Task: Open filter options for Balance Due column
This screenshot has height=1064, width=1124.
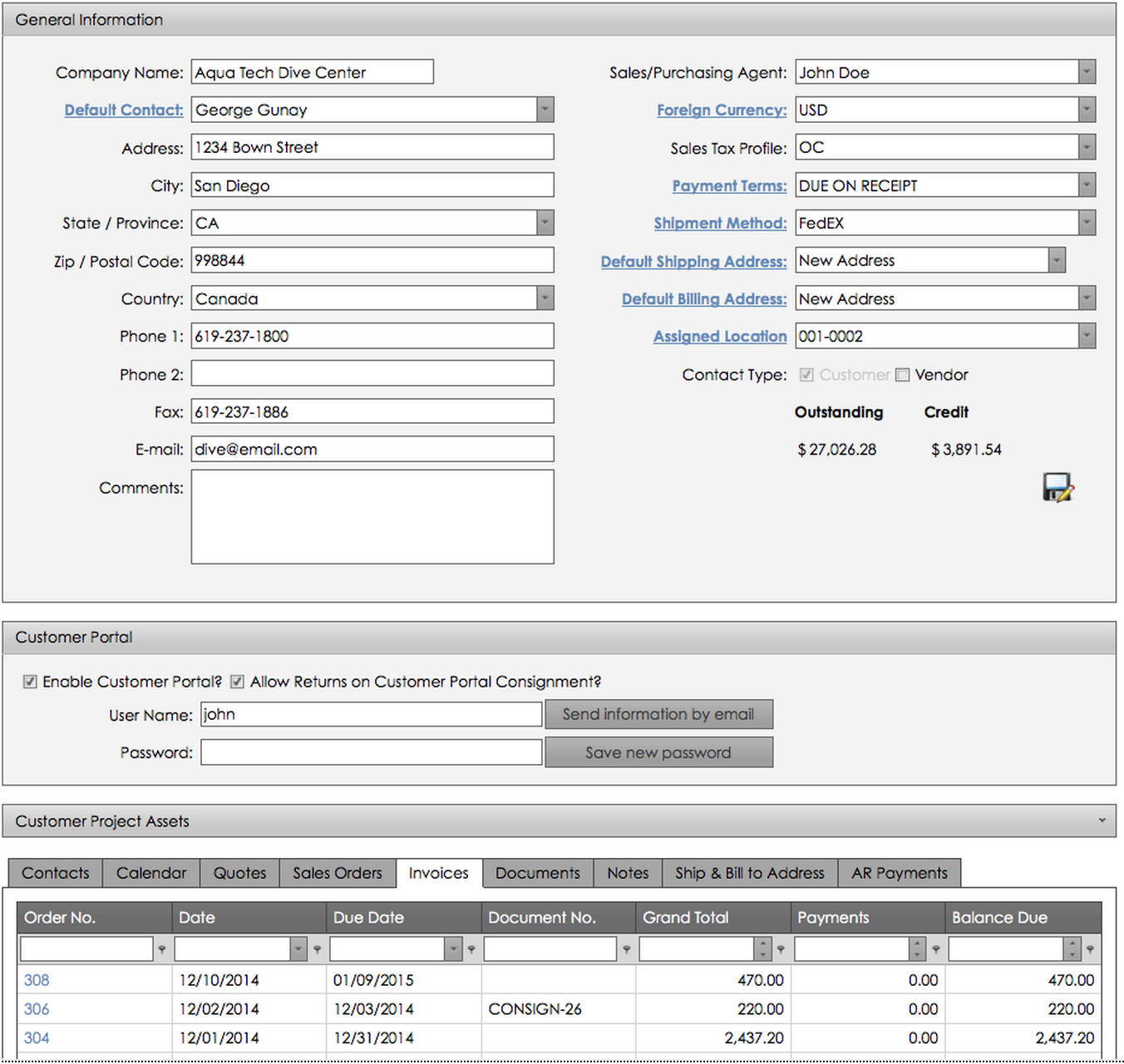Action: point(1090,948)
